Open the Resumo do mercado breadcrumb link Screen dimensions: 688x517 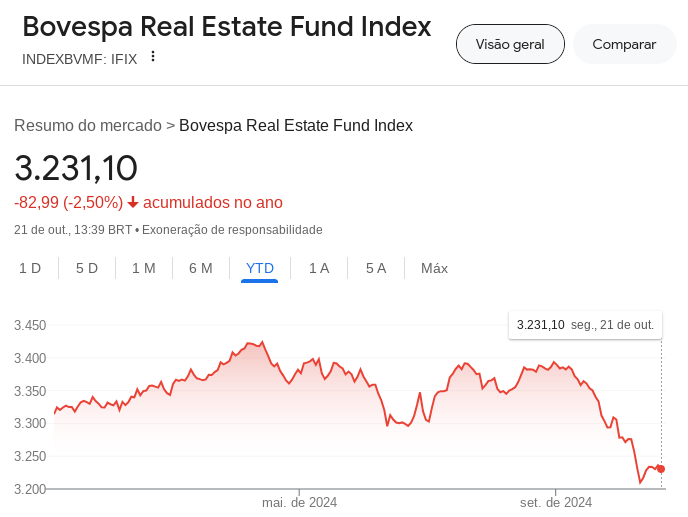coord(88,125)
